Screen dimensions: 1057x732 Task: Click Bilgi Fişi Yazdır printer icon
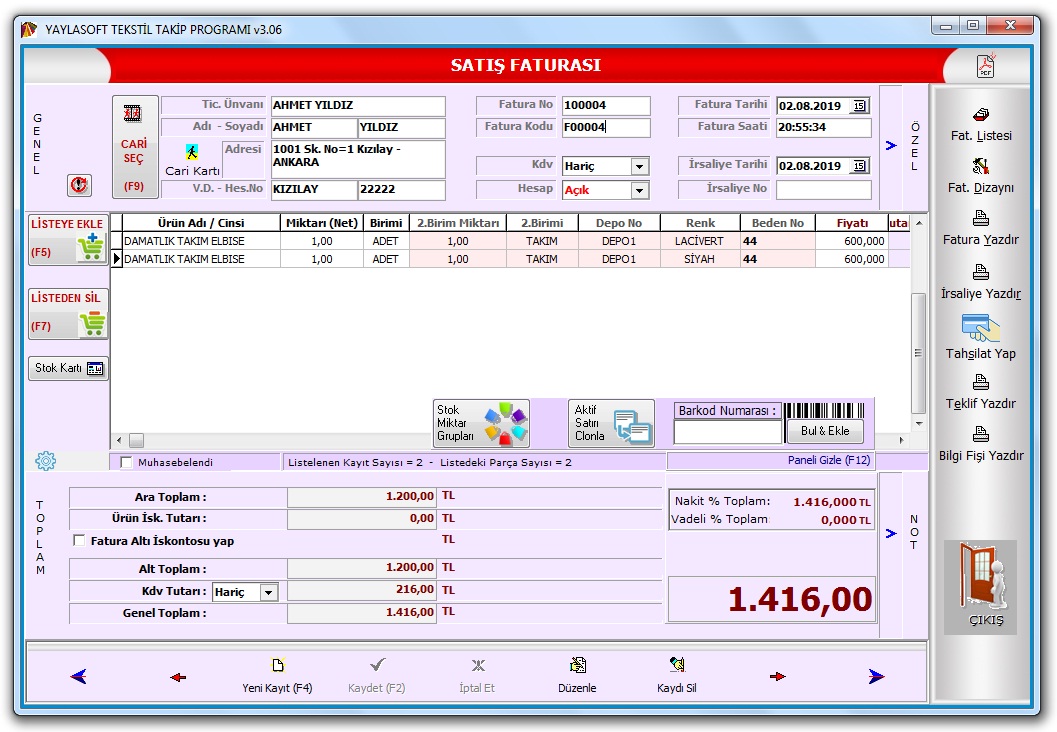tap(981, 433)
